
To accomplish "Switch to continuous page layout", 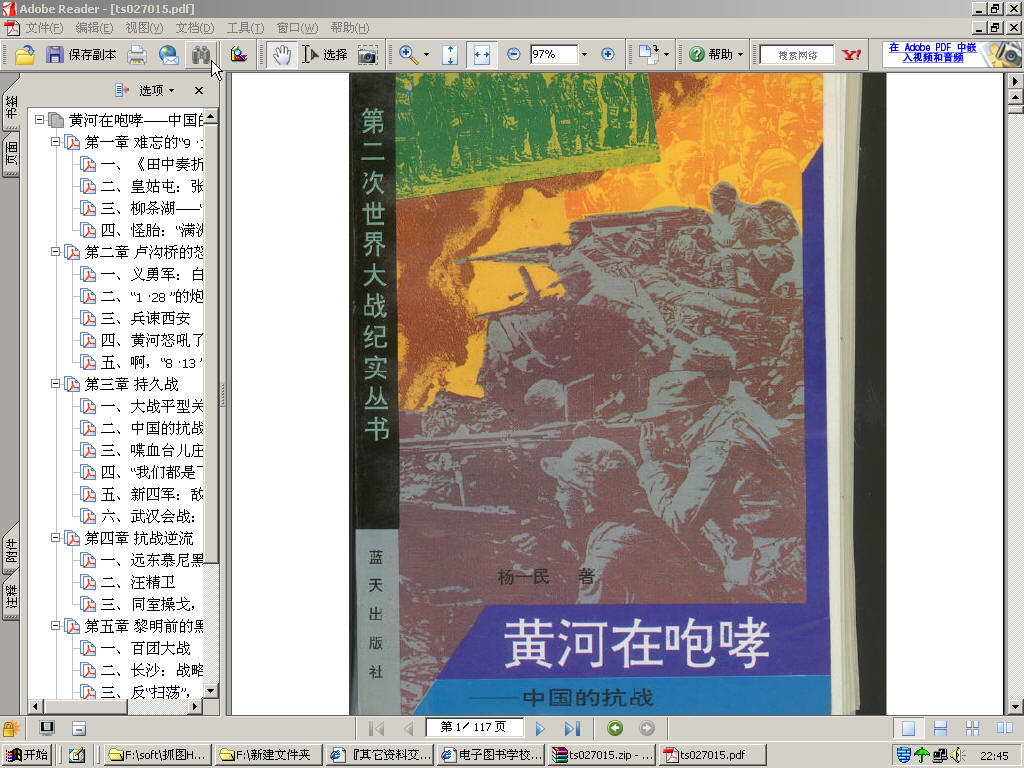I will click(940, 728).
